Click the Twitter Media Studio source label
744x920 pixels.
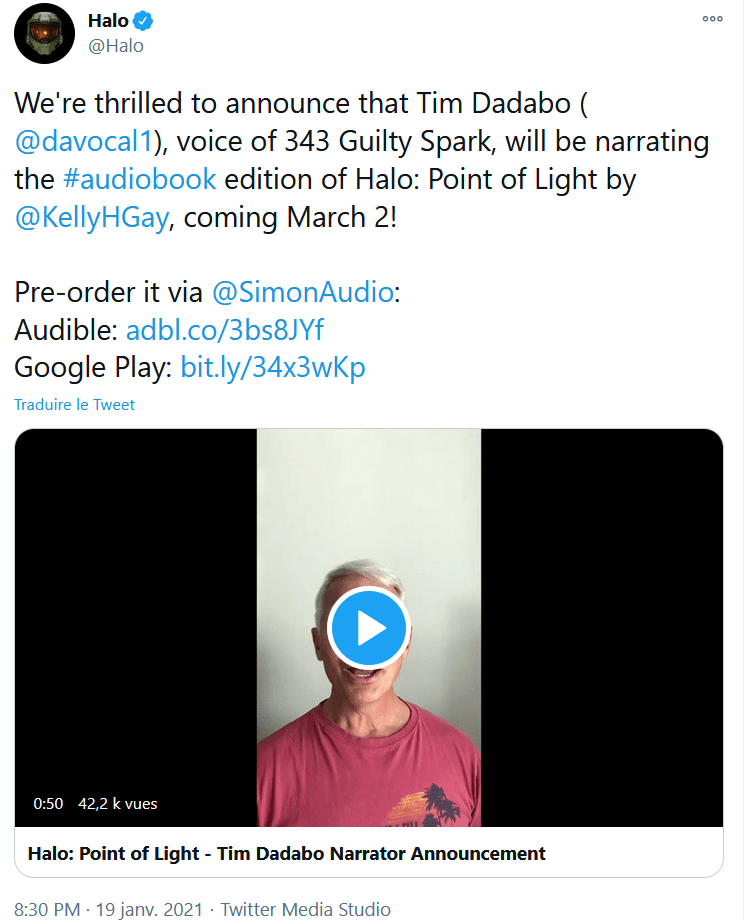(x=305, y=909)
